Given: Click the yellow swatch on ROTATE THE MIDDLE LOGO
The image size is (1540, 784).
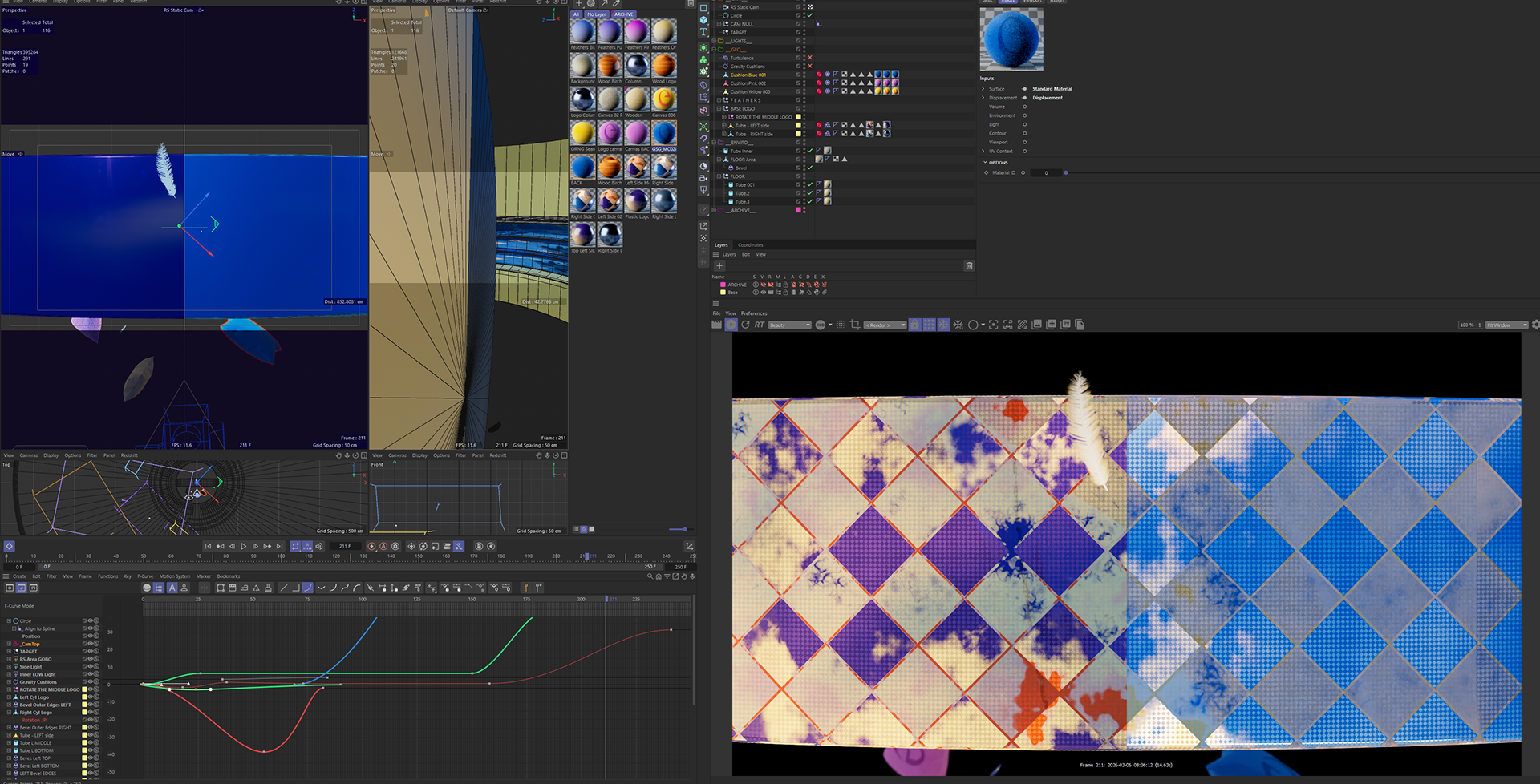Looking at the screenshot, I should 798,117.
